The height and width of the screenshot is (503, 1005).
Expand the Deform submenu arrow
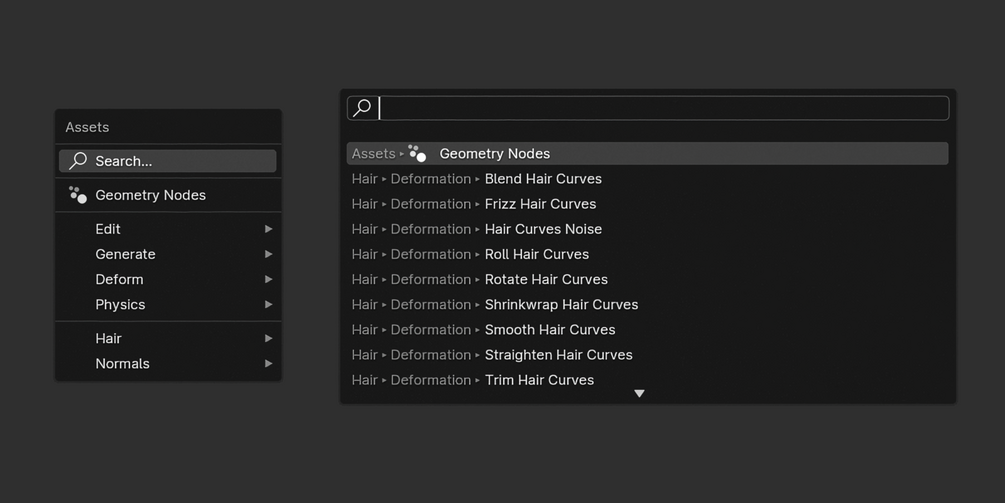tap(268, 279)
